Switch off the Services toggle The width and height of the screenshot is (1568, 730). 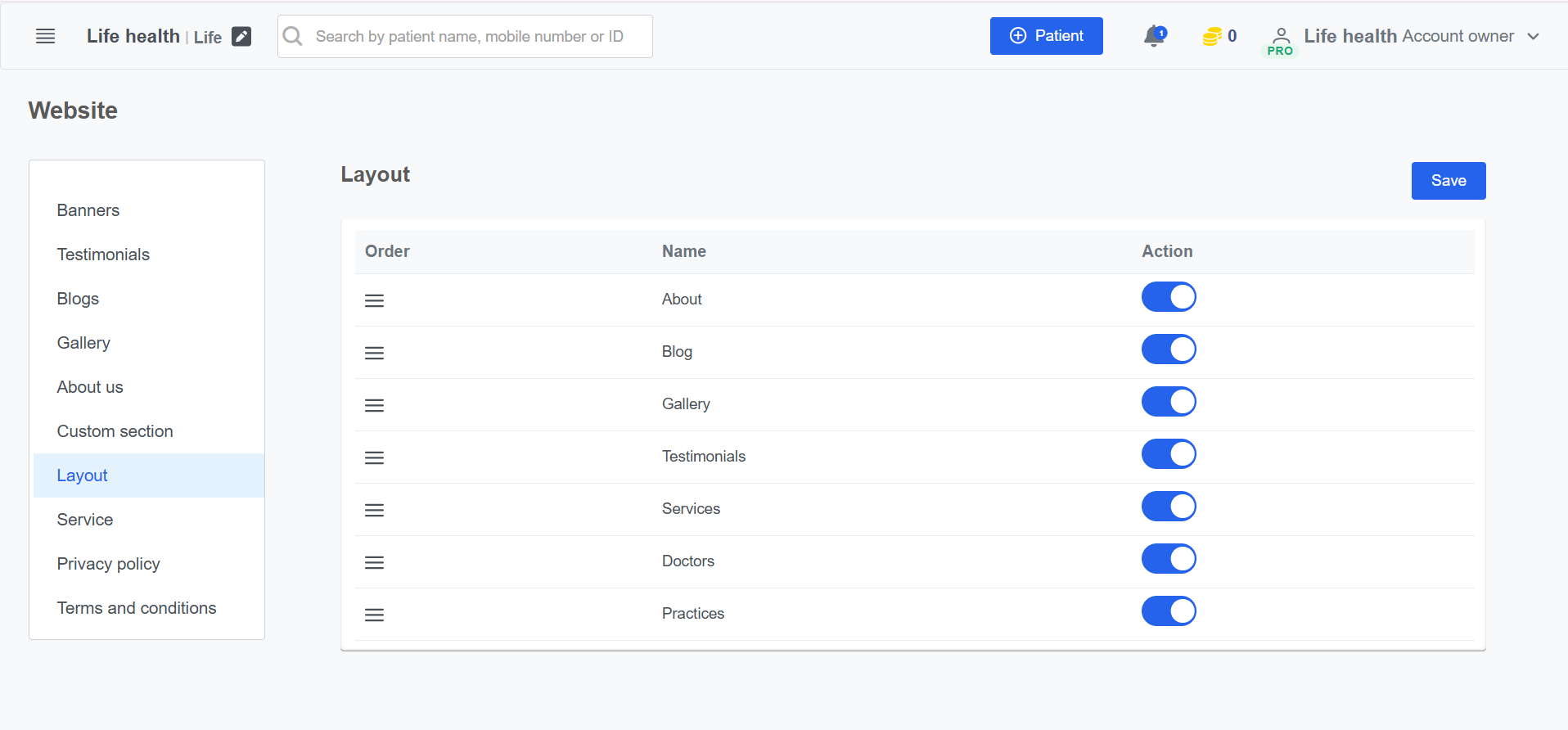(1169, 507)
